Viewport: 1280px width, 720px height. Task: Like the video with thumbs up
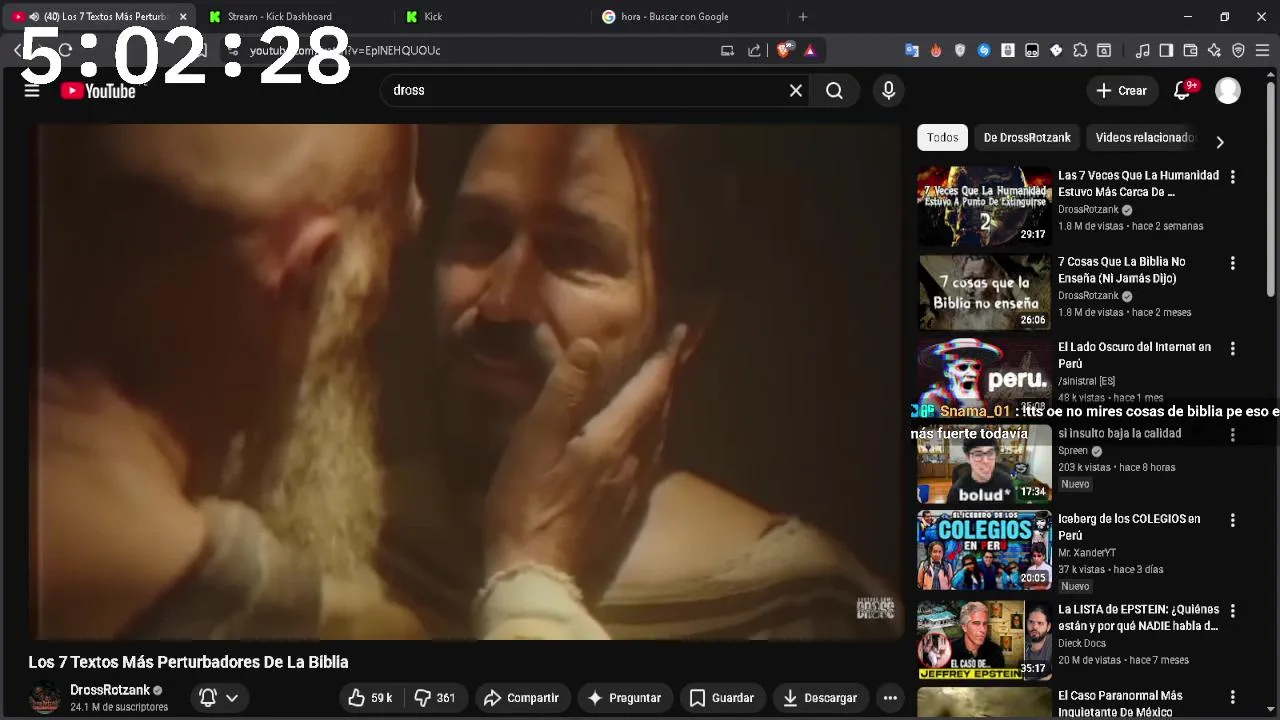click(370, 698)
